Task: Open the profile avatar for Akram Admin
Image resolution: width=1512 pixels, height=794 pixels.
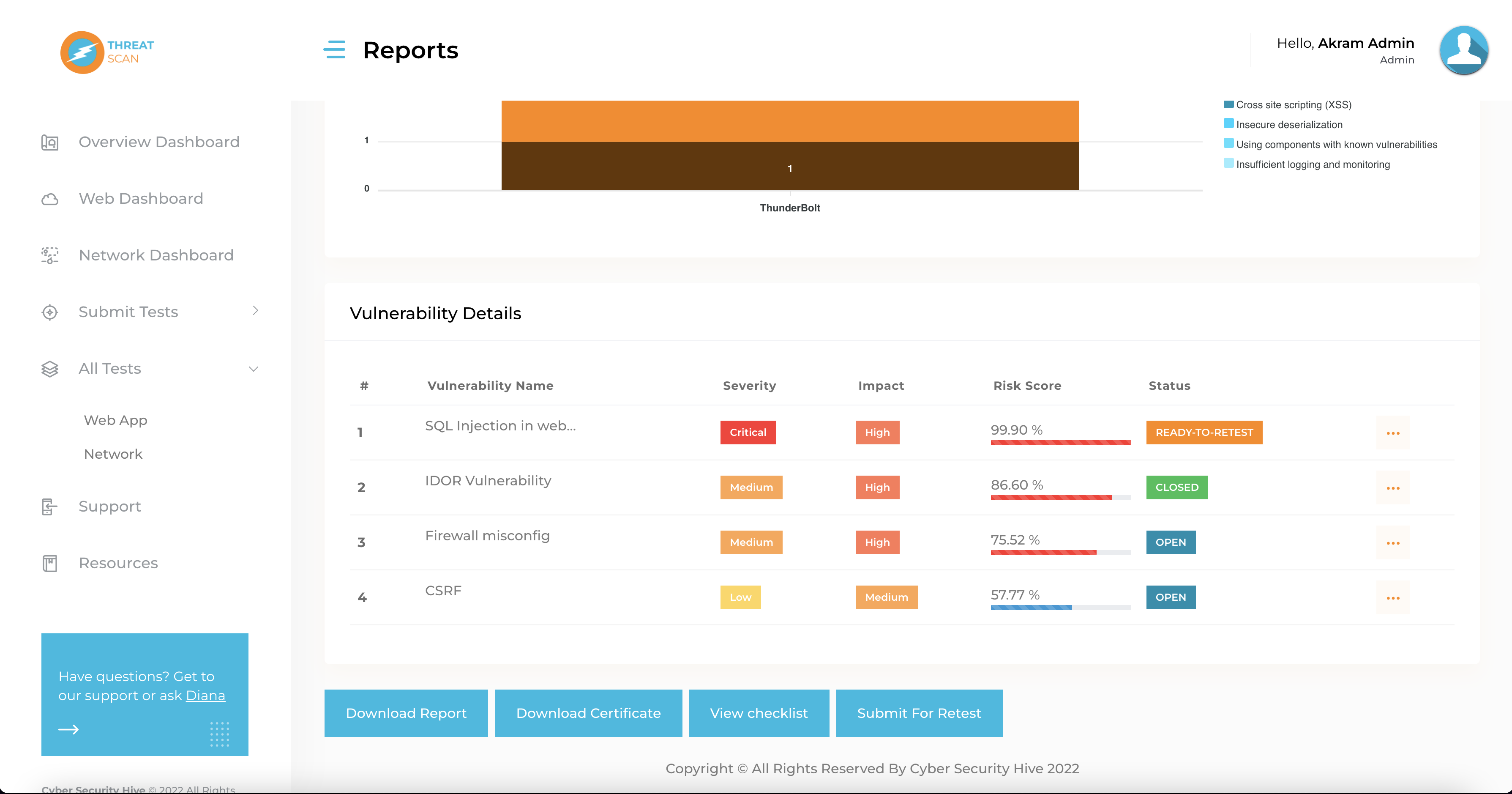Action: pos(1464,50)
